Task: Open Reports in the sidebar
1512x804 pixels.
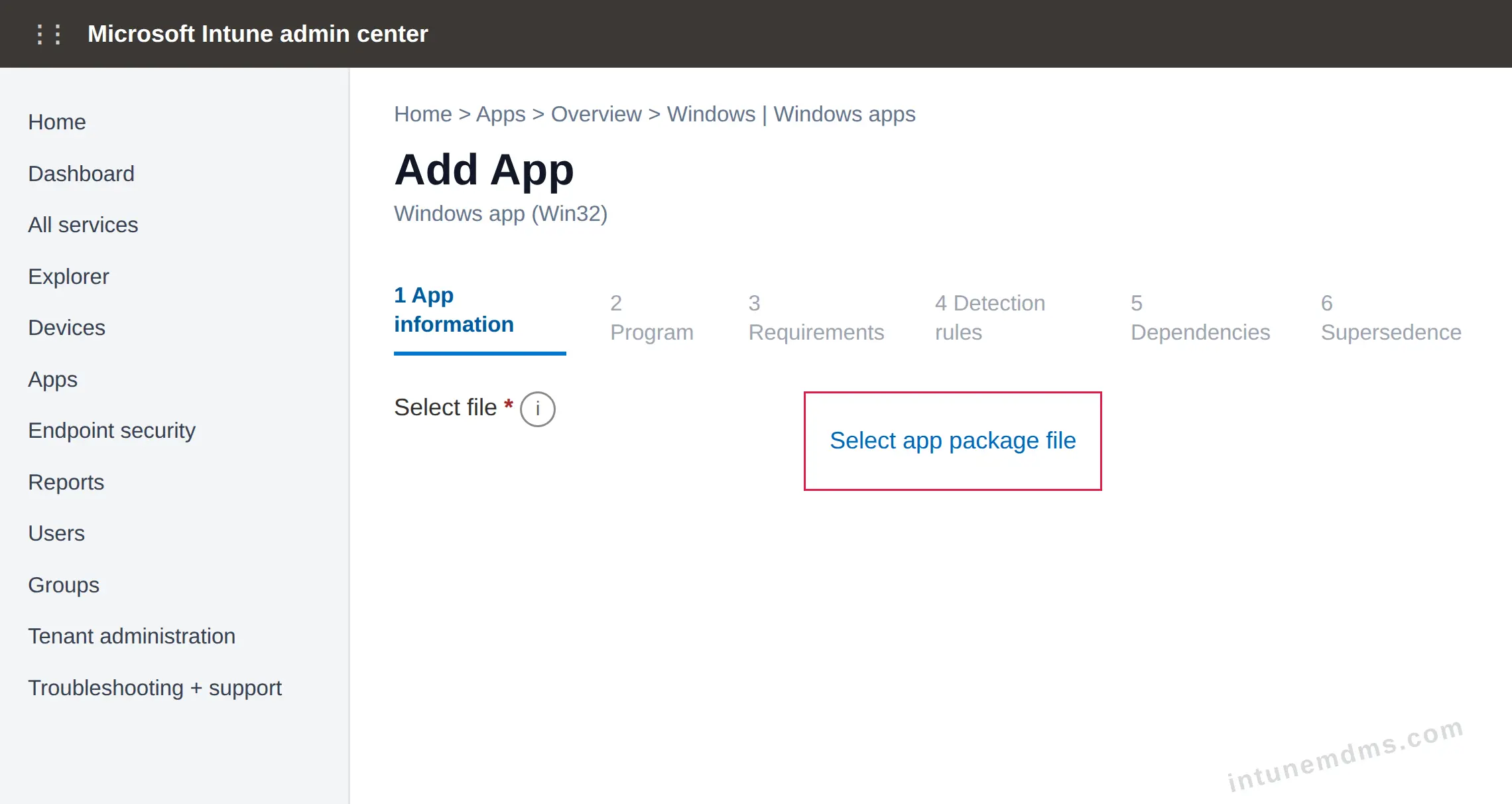Action: click(x=66, y=482)
